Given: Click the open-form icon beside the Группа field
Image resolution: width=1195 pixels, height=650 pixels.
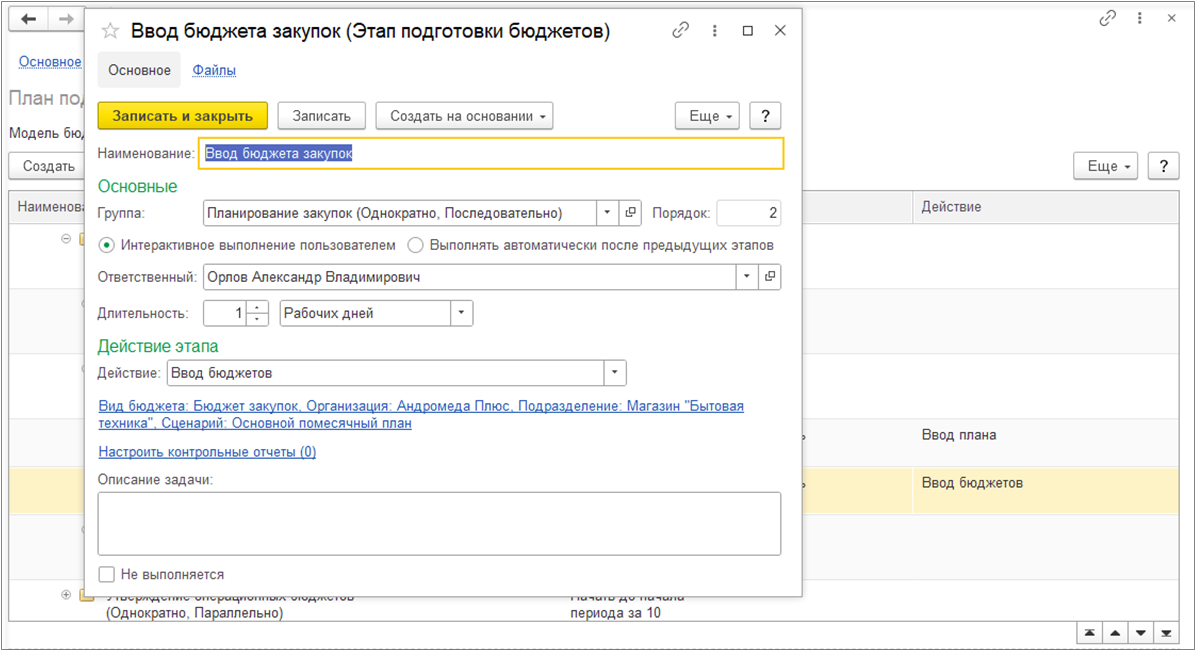Looking at the screenshot, I should [x=631, y=213].
